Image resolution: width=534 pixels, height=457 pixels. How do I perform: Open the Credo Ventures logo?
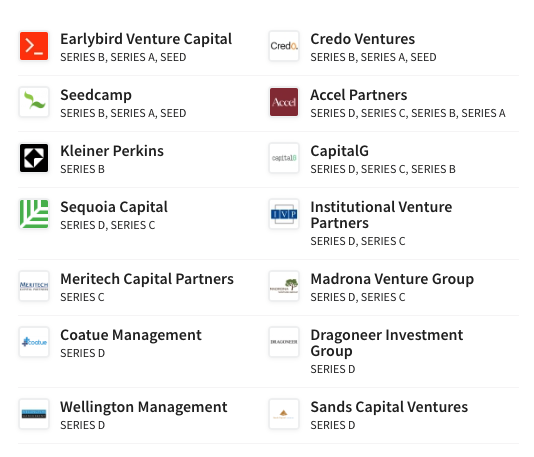(x=284, y=46)
